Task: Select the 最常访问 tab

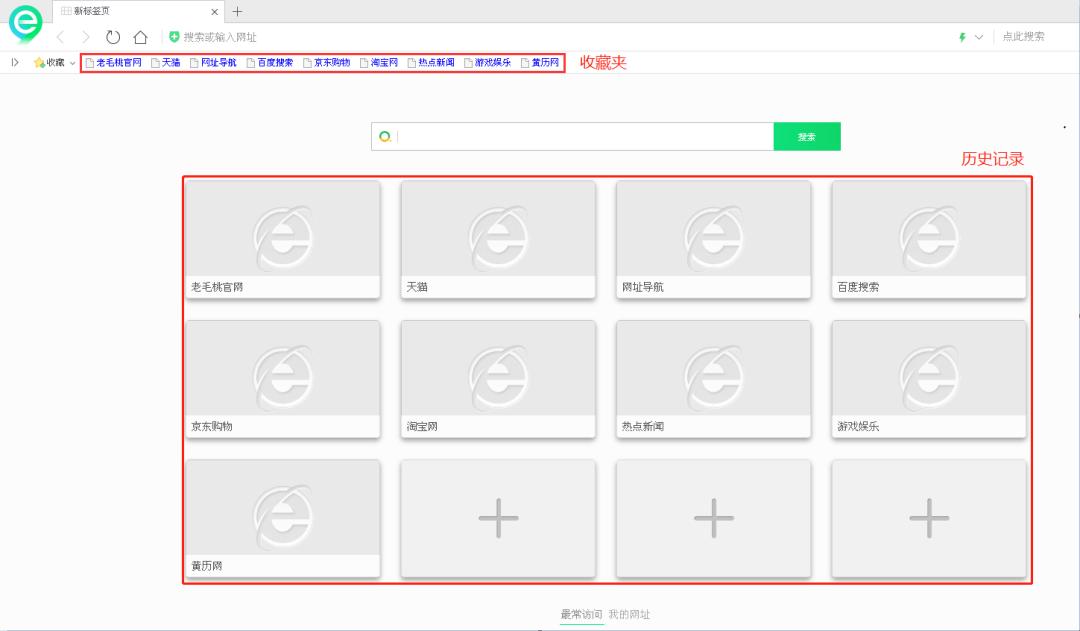Action: [x=581, y=614]
